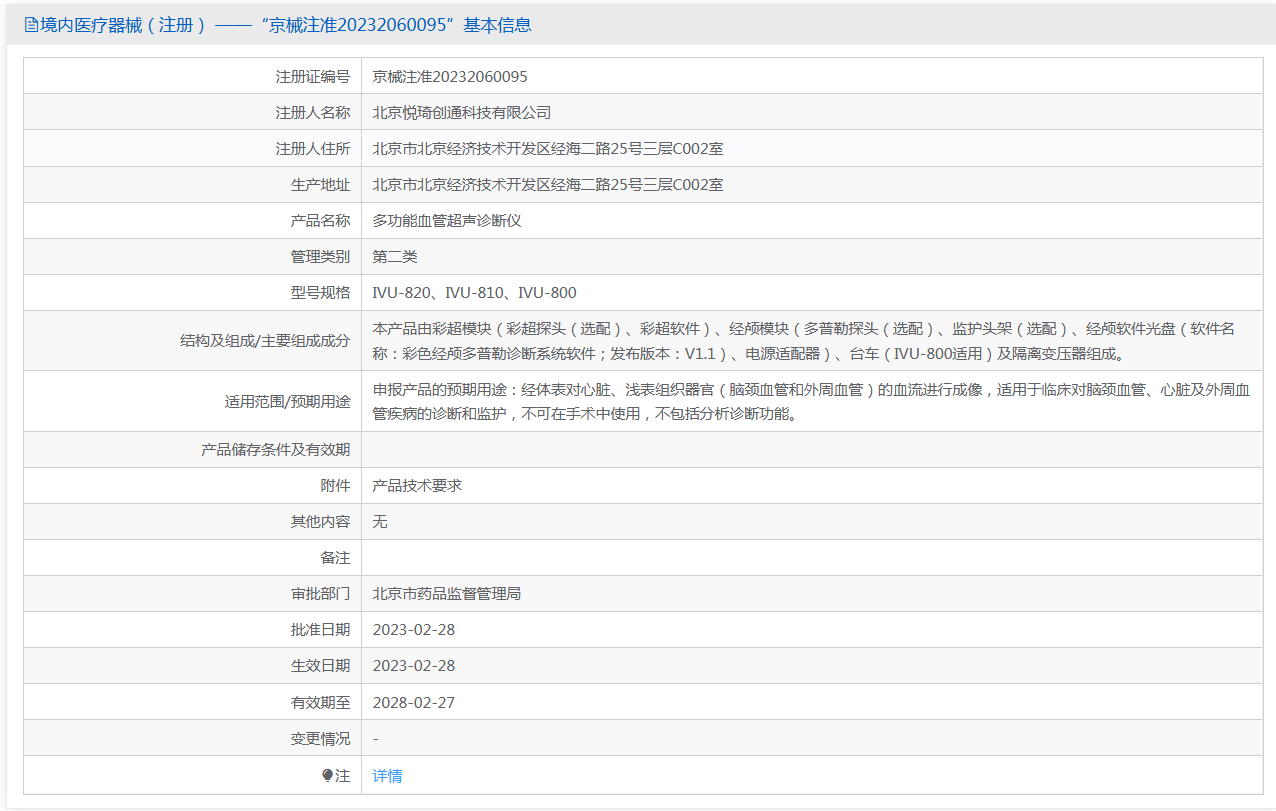Click the 批准日期 value 2023-02-28

(x=414, y=630)
